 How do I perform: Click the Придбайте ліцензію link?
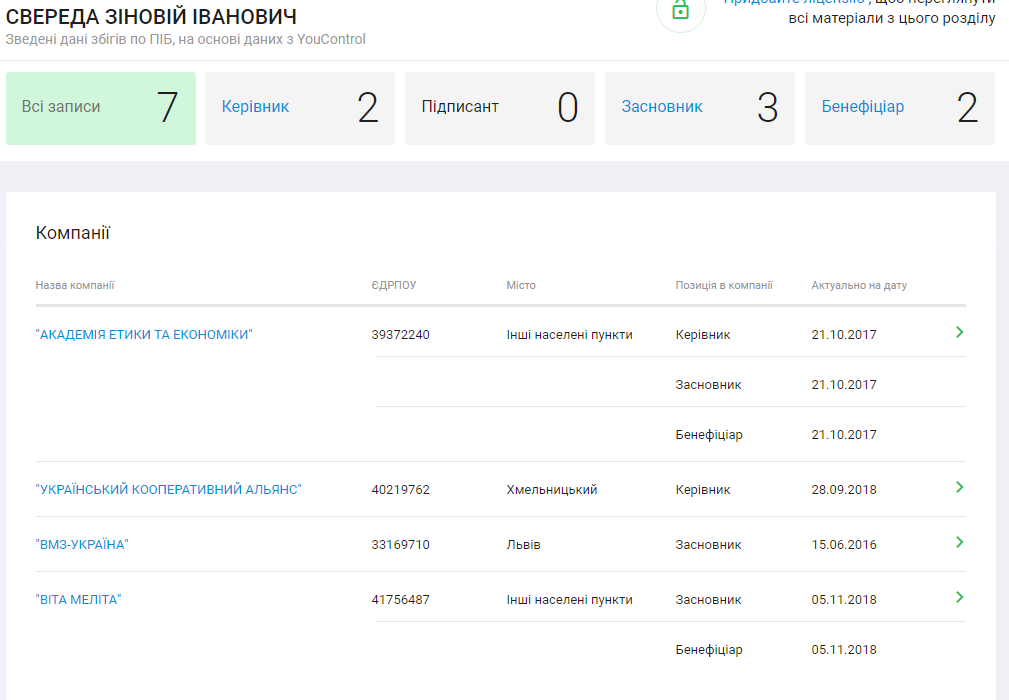794,3
